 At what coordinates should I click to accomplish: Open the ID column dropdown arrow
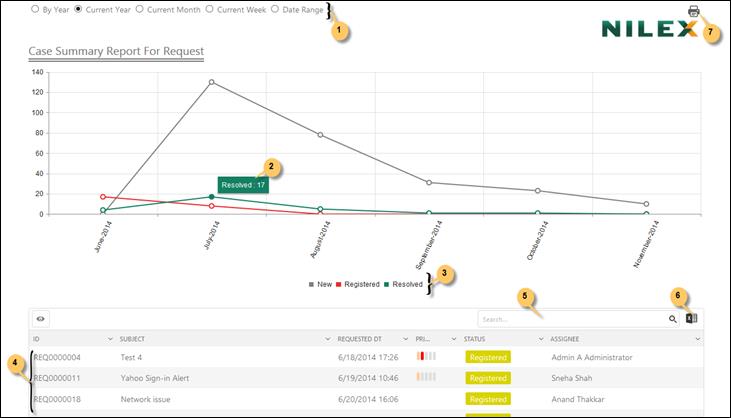tap(109, 339)
